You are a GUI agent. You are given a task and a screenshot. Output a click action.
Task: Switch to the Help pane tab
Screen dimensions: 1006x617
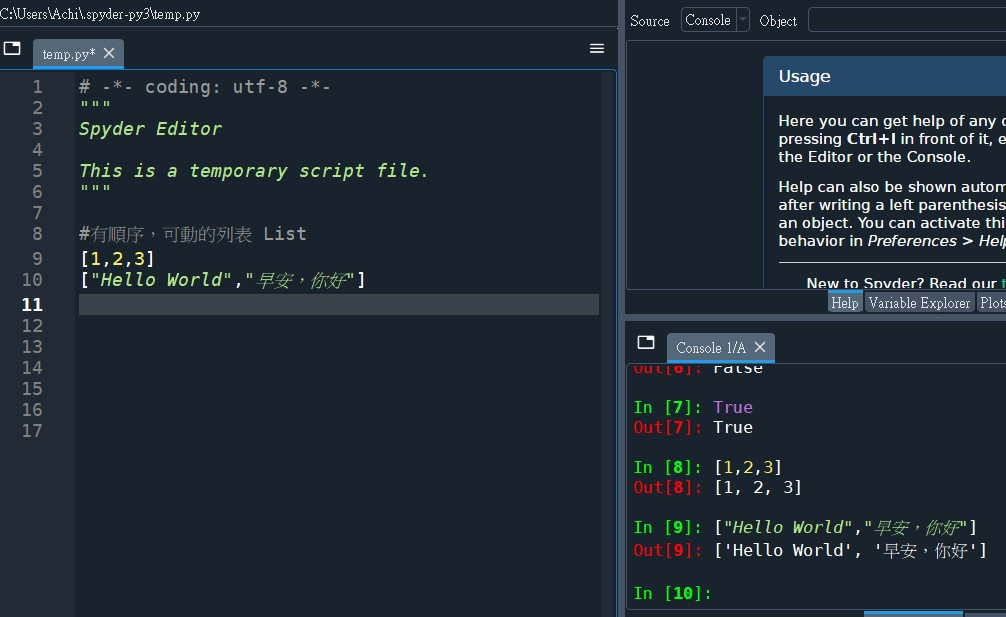pos(844,303)
